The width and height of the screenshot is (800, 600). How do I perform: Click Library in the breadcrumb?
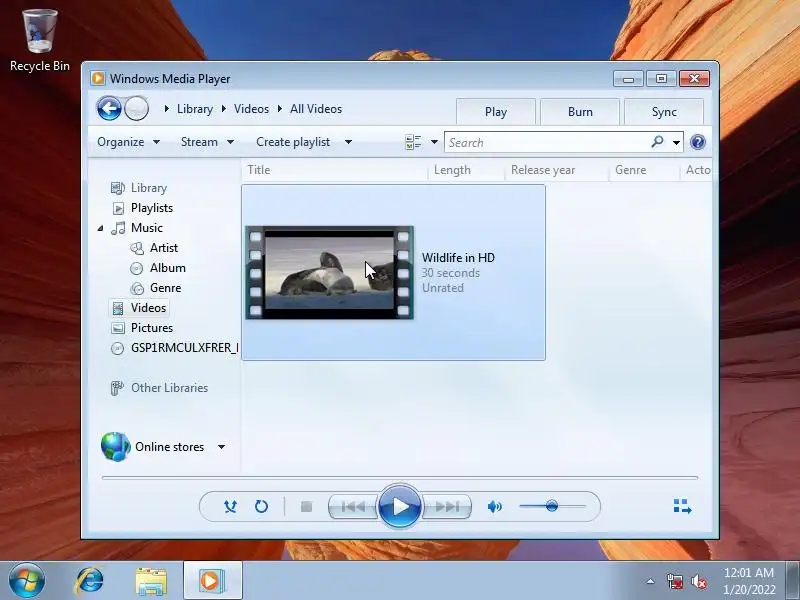(195, 109)
